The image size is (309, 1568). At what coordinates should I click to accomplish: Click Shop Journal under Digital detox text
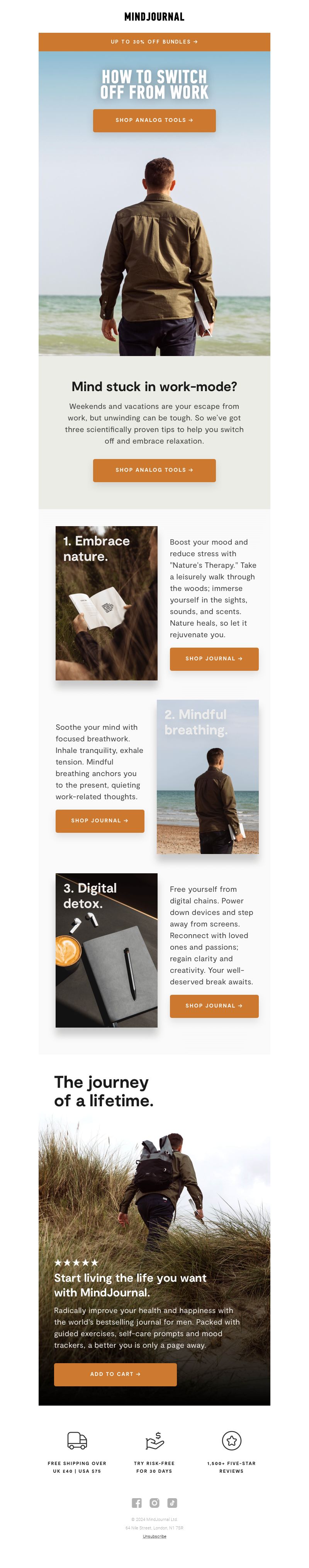(x=214, y=1006)
